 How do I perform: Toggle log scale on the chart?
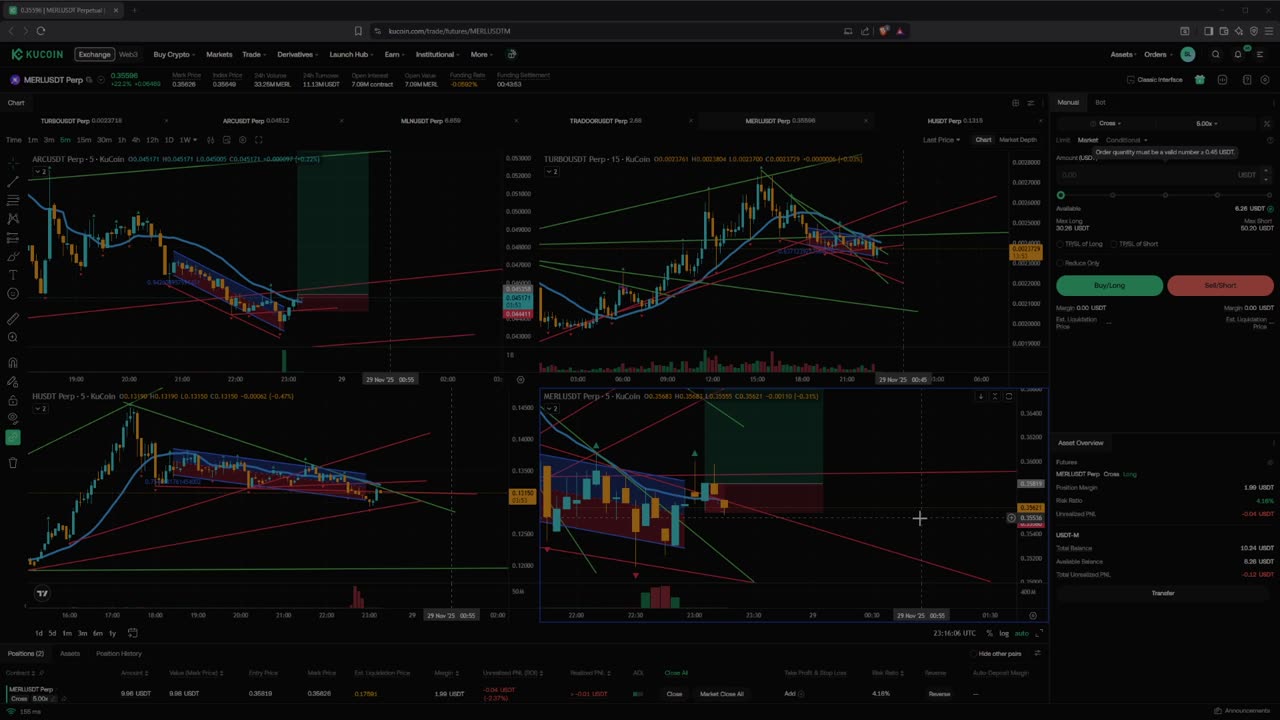click(1003, 633)
